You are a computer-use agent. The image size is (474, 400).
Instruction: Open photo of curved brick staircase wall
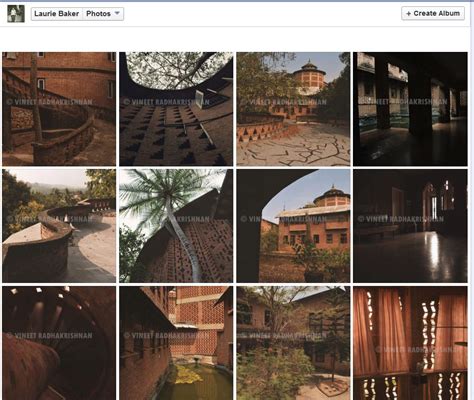point(59,109)
